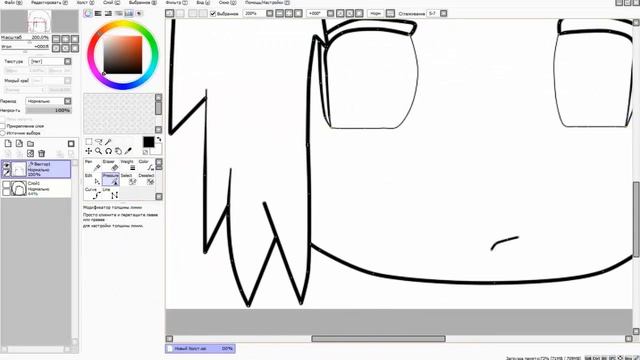640x360 pixels.
Task: Select the magic wand tool
Action: (108, 142)
